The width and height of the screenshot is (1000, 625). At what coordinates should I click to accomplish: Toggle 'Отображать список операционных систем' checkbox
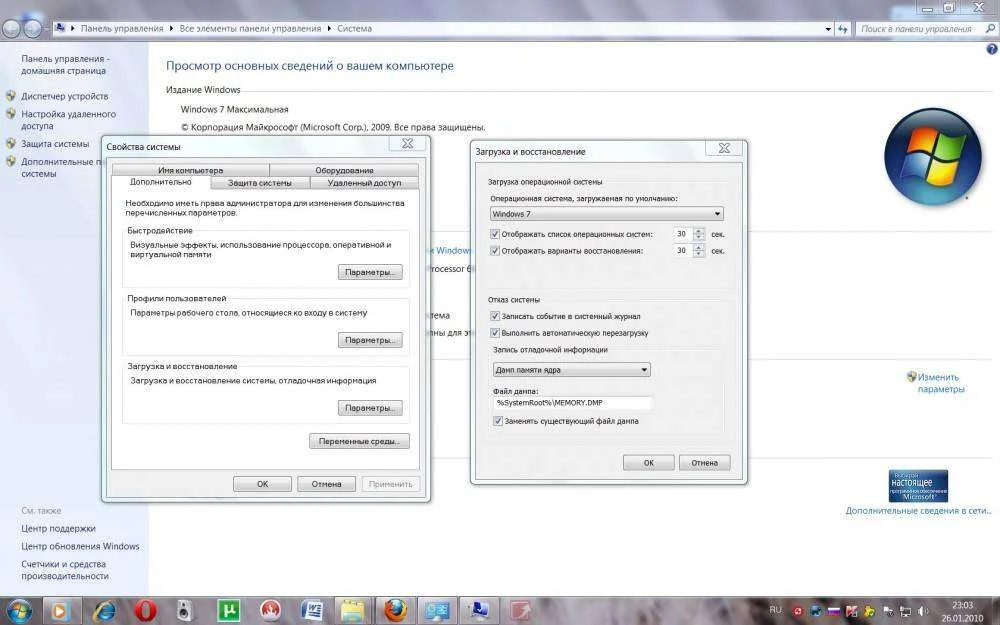494,234
